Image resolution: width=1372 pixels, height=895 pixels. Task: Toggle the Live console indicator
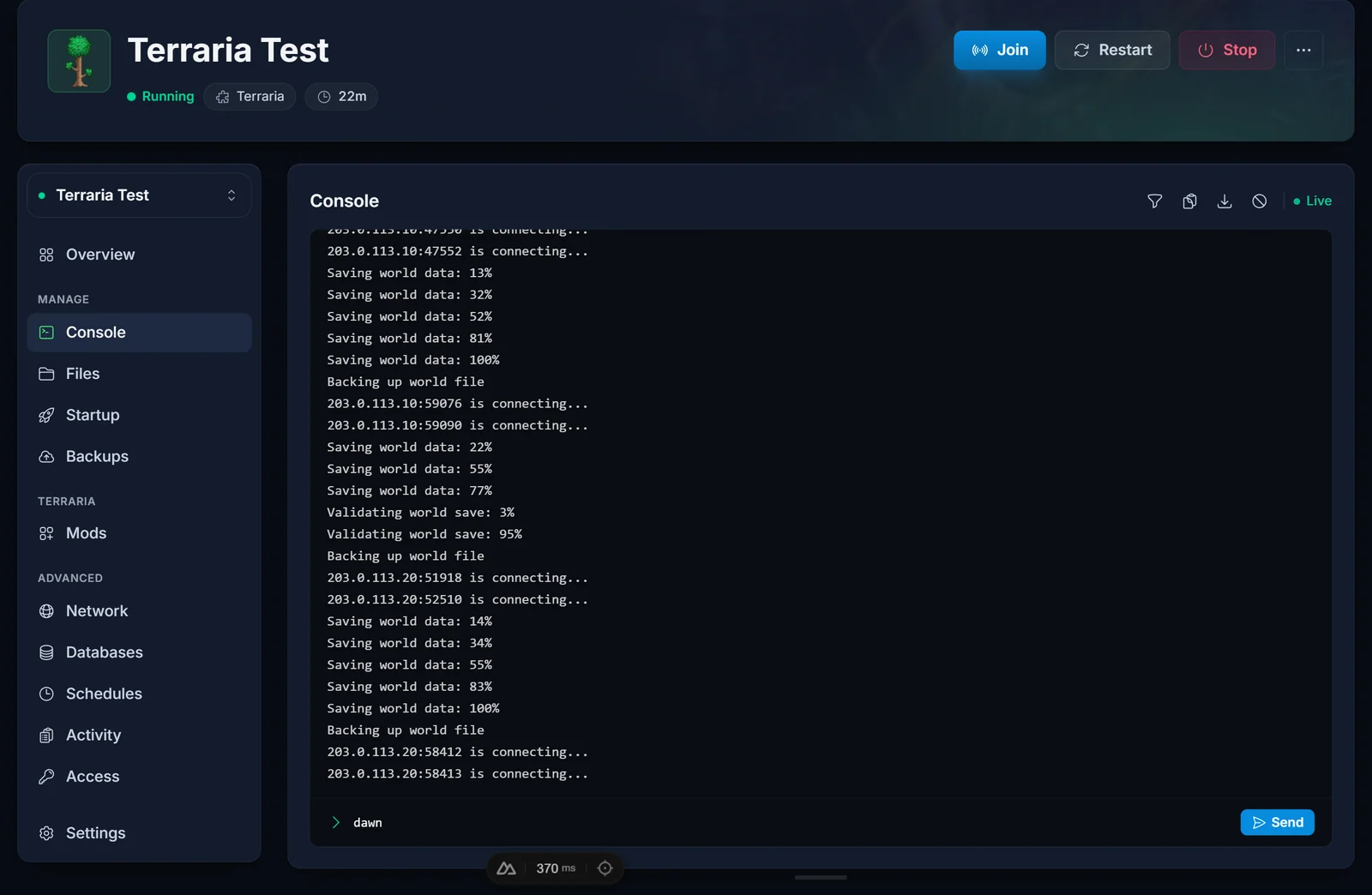click(x=1312, y=201)
